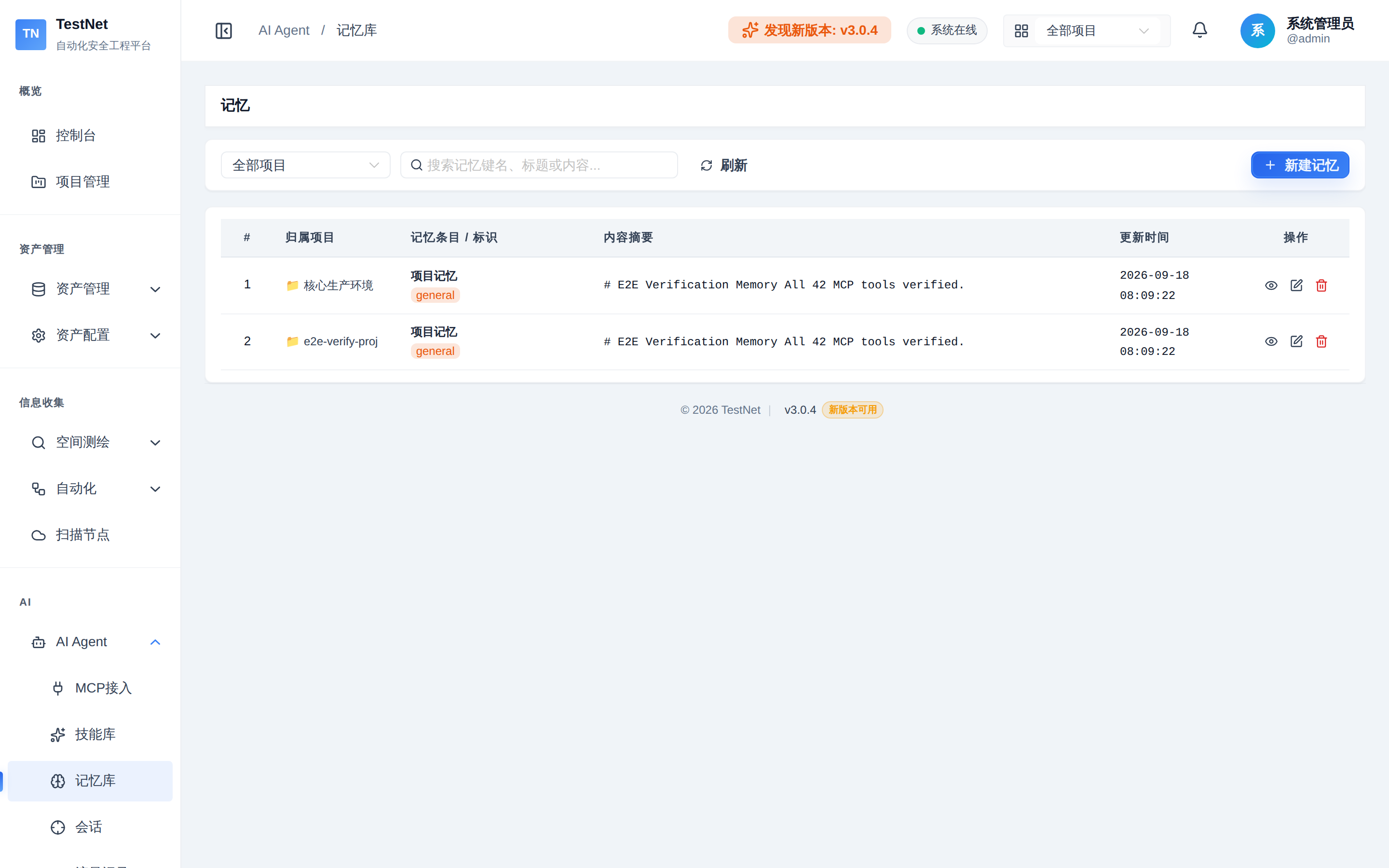This screenshot has width=1389, height=868.
Task: Click the v3.0.4 version text in footer
Action: pos(800,410)
